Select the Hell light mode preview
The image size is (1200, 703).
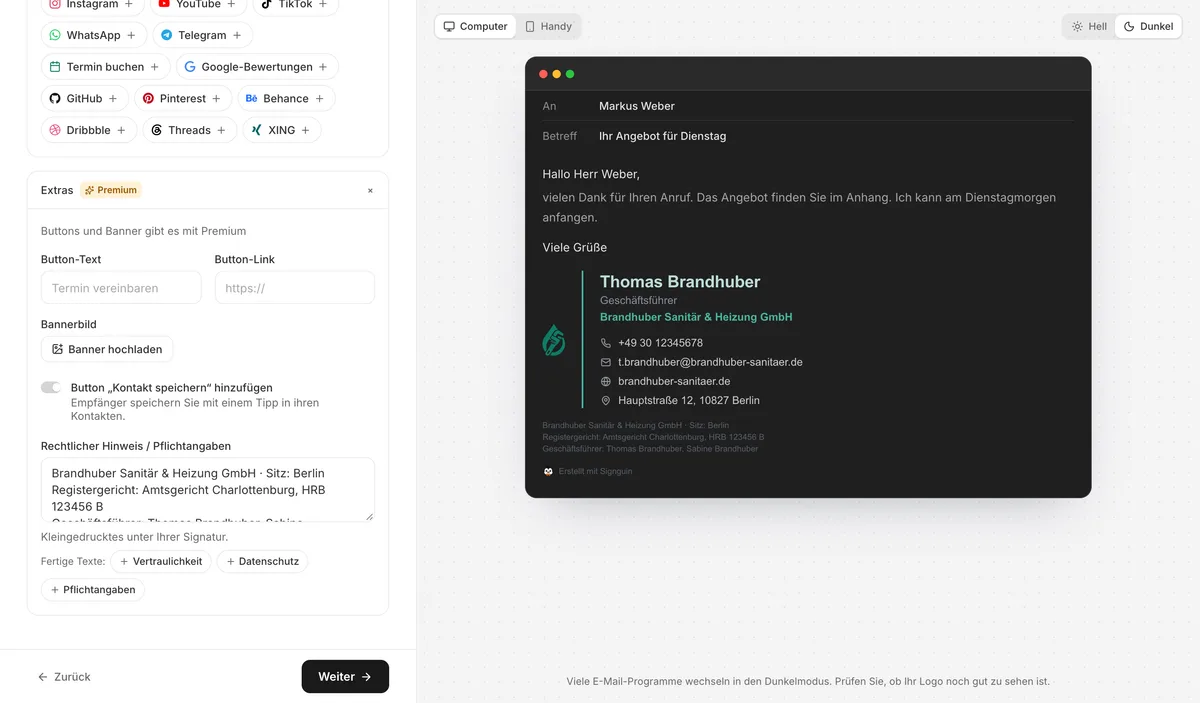click(x=1089, y=26)
